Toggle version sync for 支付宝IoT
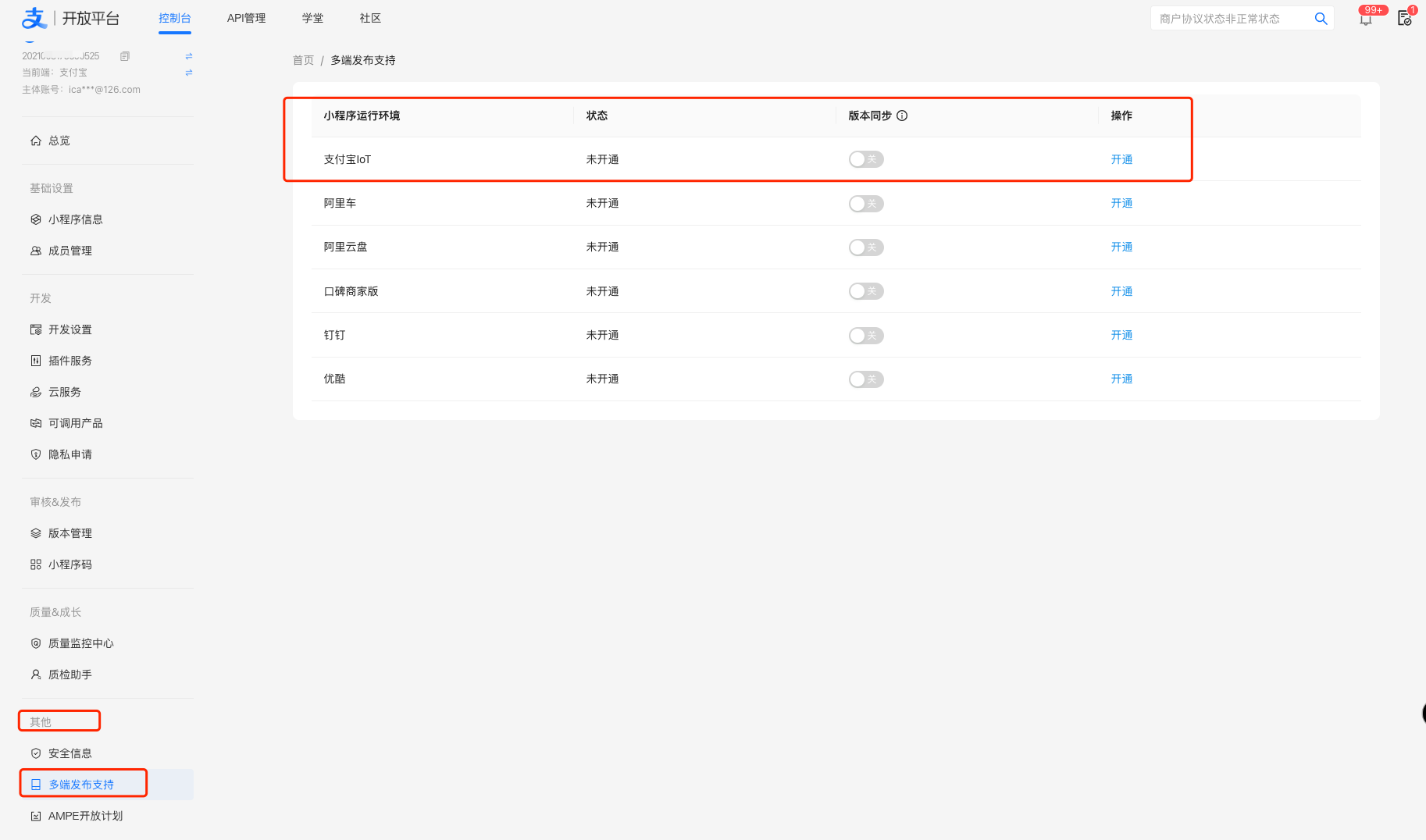This screenshot has width=1426, height=840. point(866,159)
